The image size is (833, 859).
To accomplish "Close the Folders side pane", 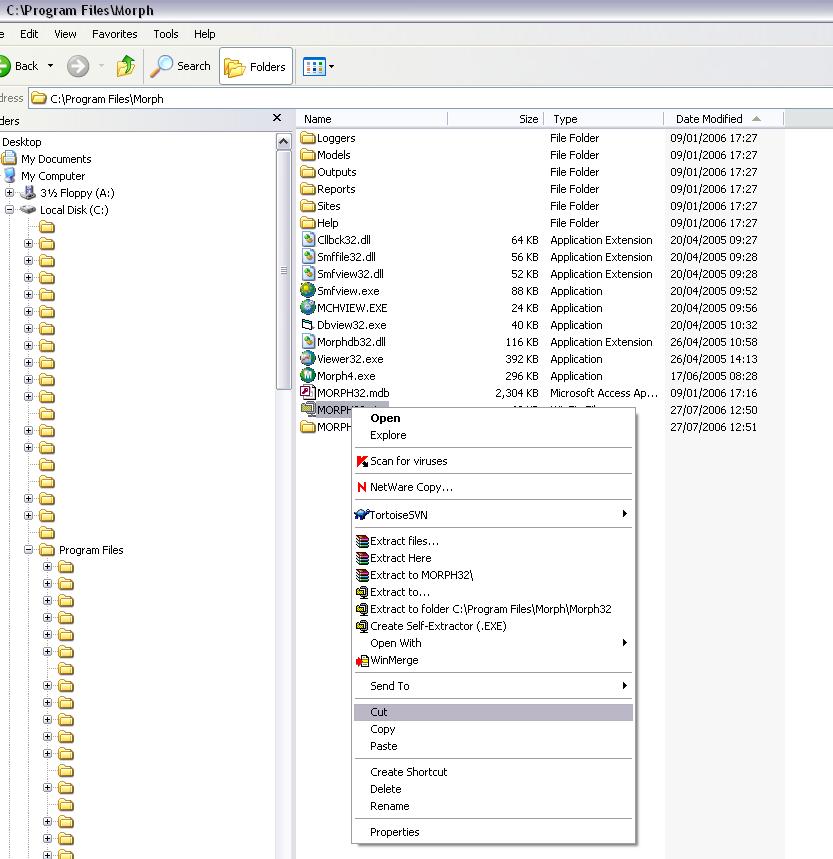I will coord(277,118).
